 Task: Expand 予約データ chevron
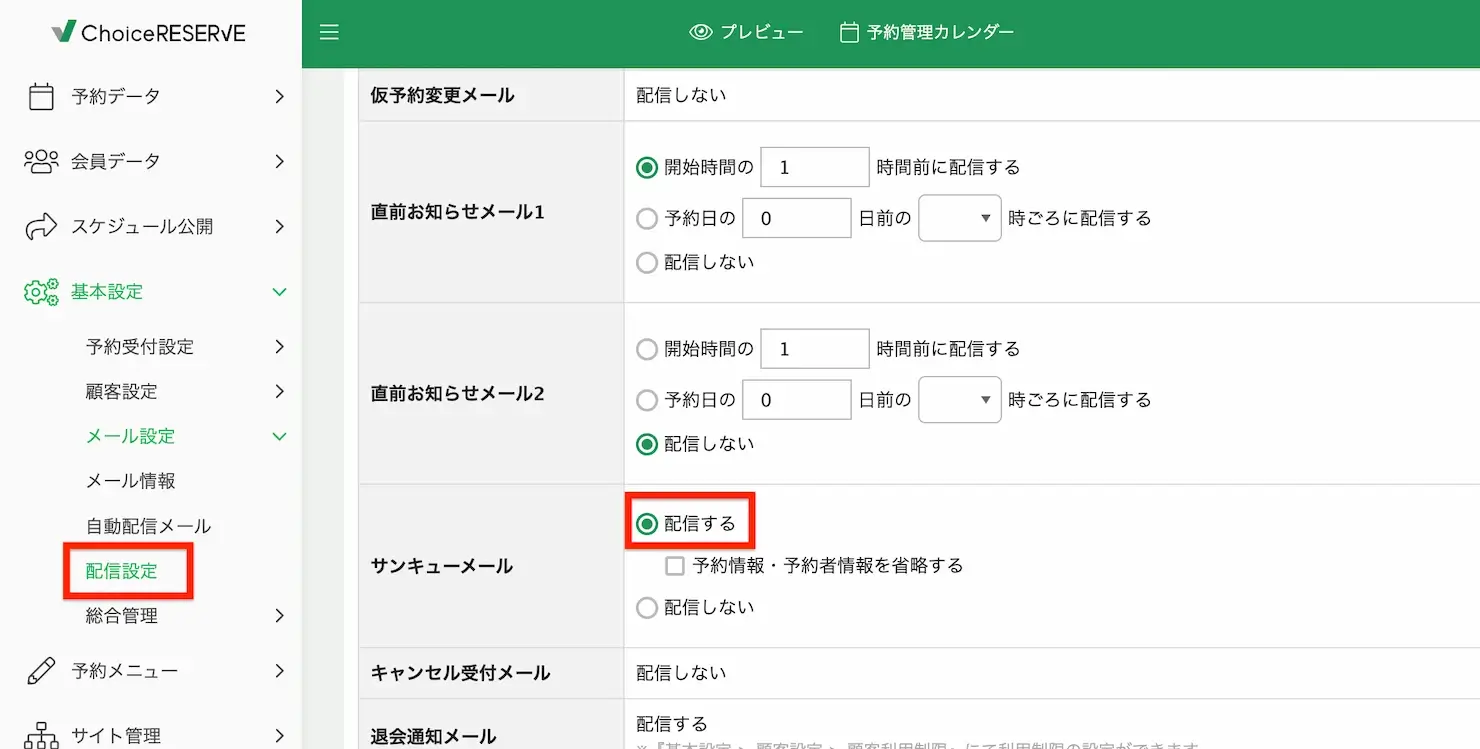tap(279, 96)
